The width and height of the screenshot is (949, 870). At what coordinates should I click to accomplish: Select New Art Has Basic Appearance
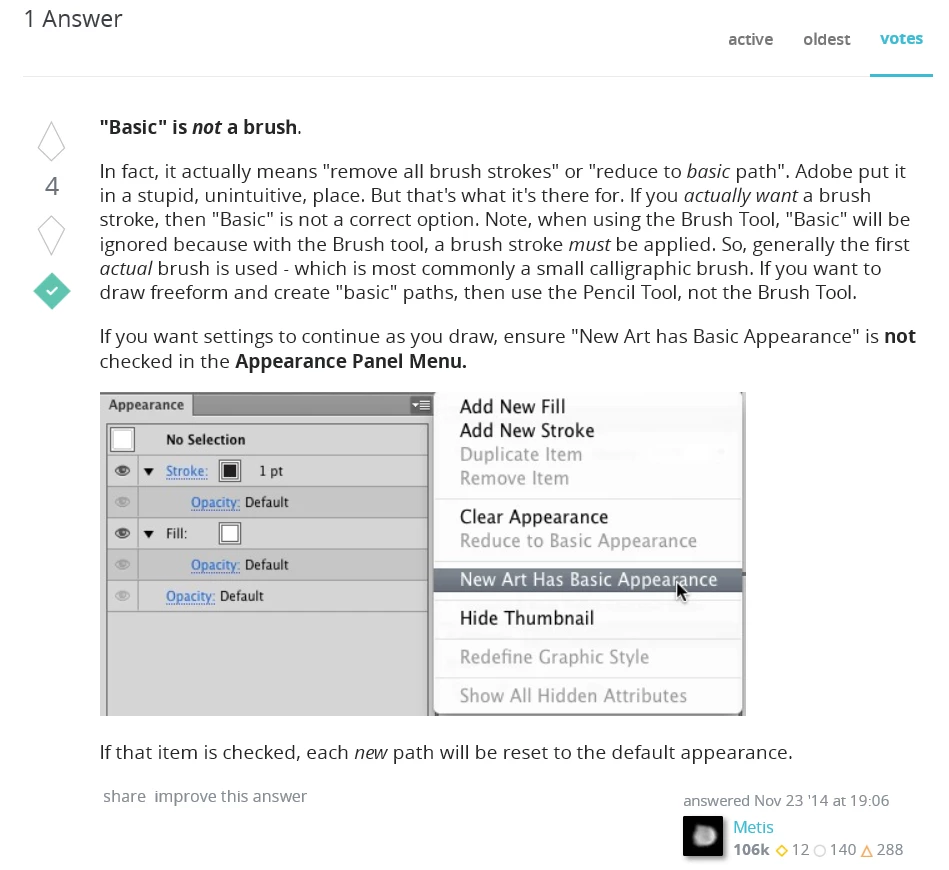pyautogui.click(x=588, y=579)
